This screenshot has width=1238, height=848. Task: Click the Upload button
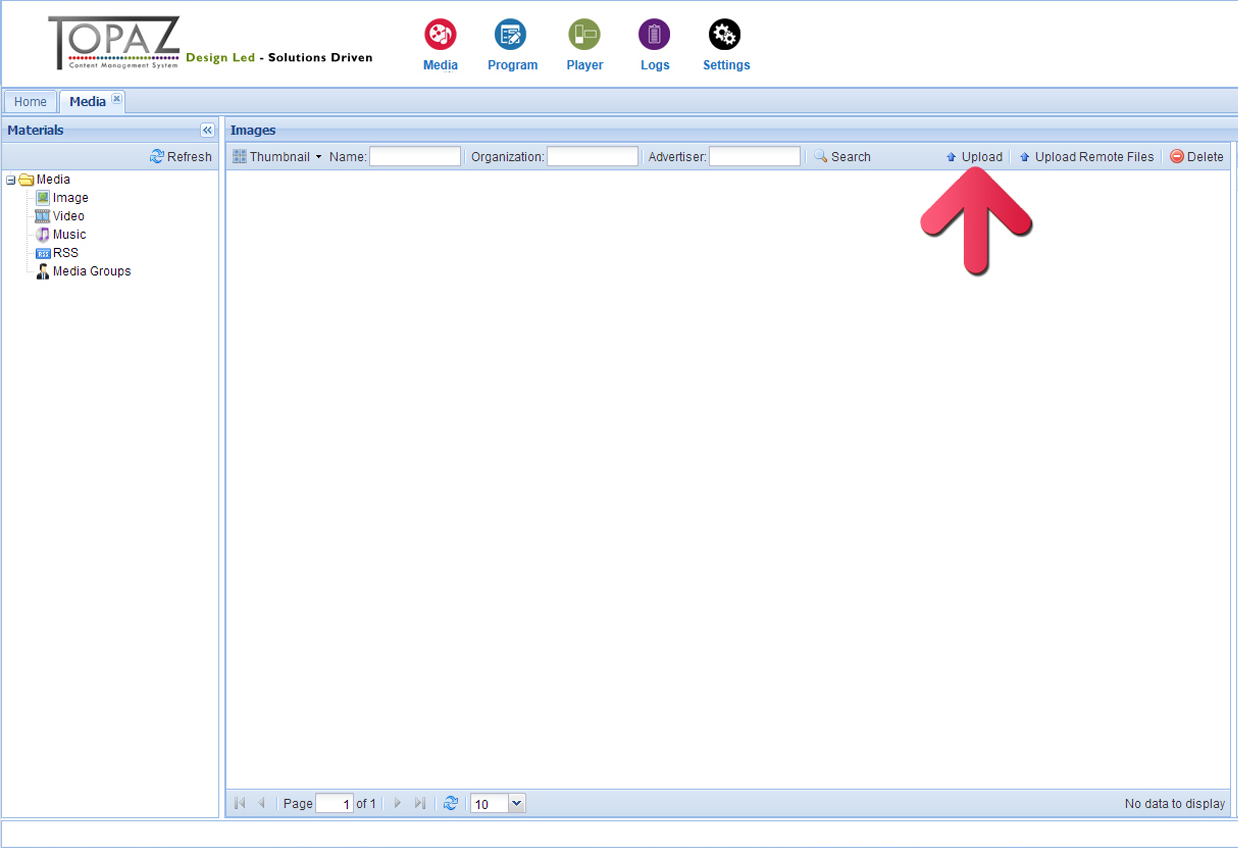coord(974,157)
